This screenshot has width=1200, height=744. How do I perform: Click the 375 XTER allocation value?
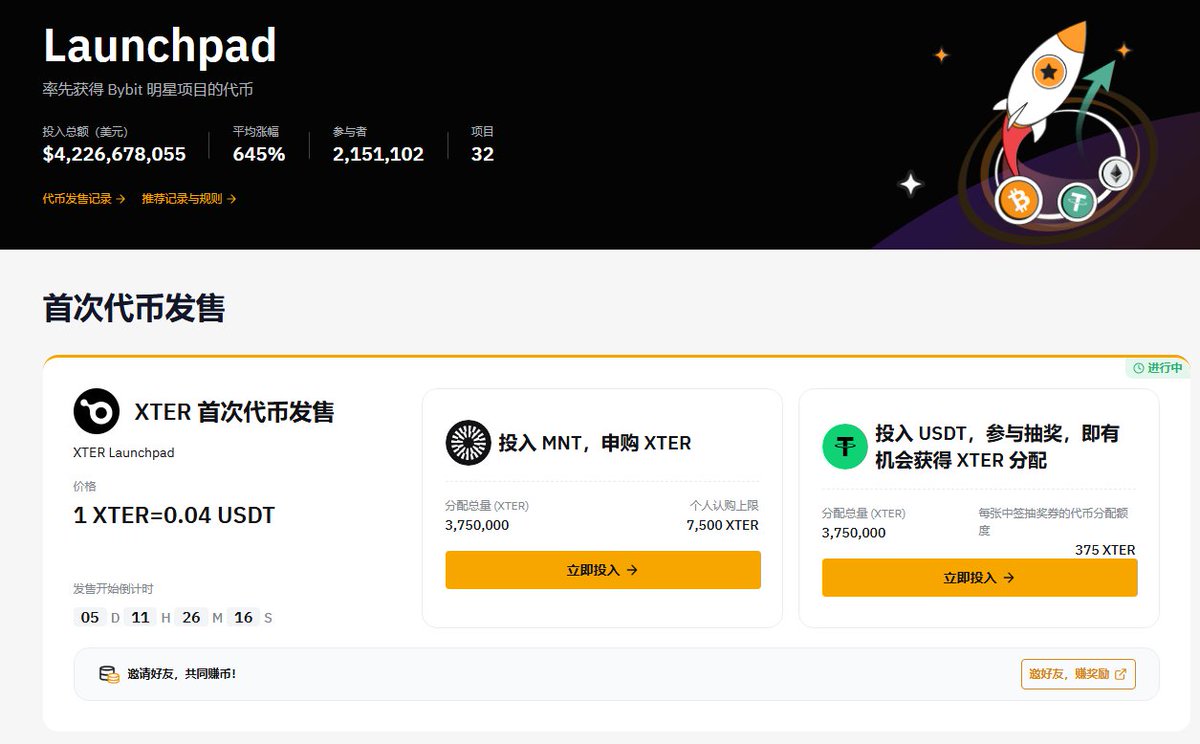[1105, 550]
